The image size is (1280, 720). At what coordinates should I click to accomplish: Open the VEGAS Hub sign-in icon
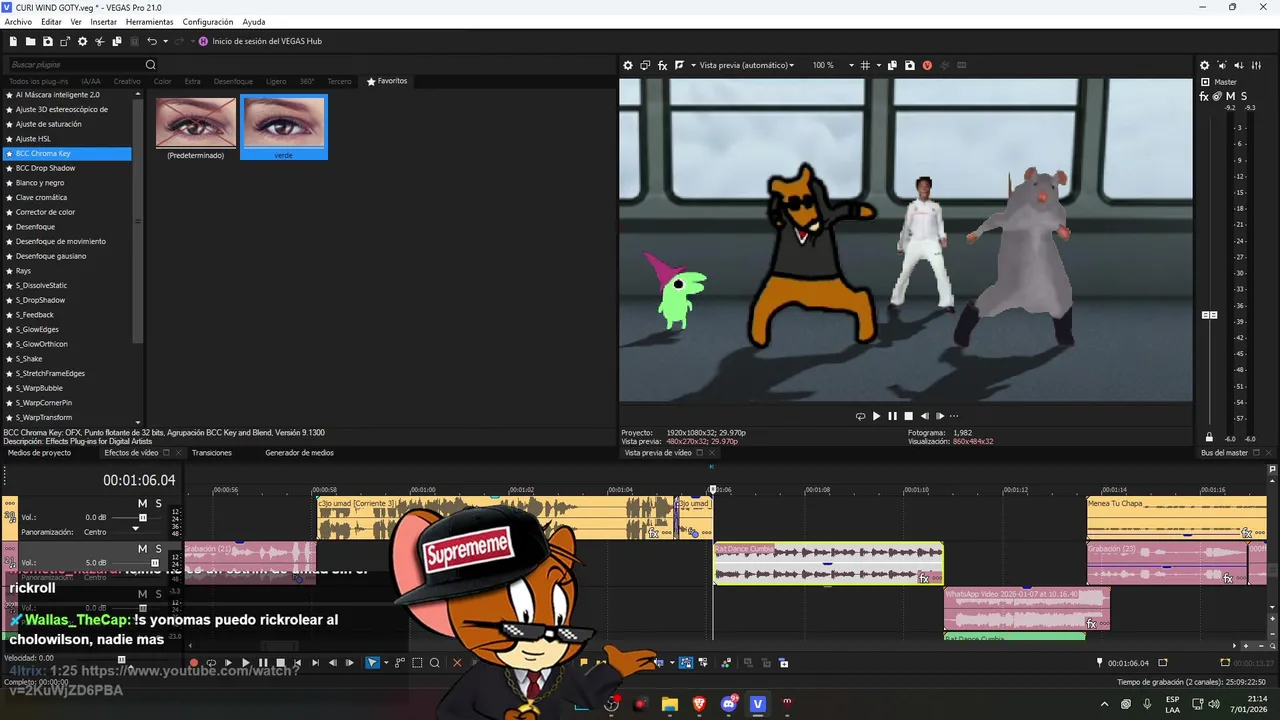tap(203, 41)
